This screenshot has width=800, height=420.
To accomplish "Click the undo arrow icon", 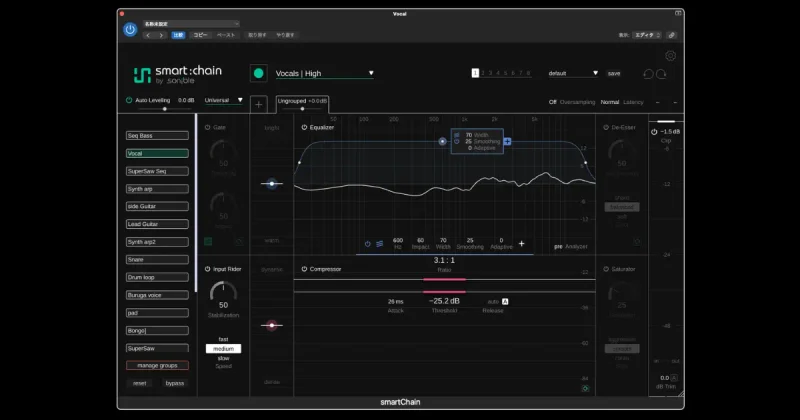I will pyautogui.click(x=648, y=74).
